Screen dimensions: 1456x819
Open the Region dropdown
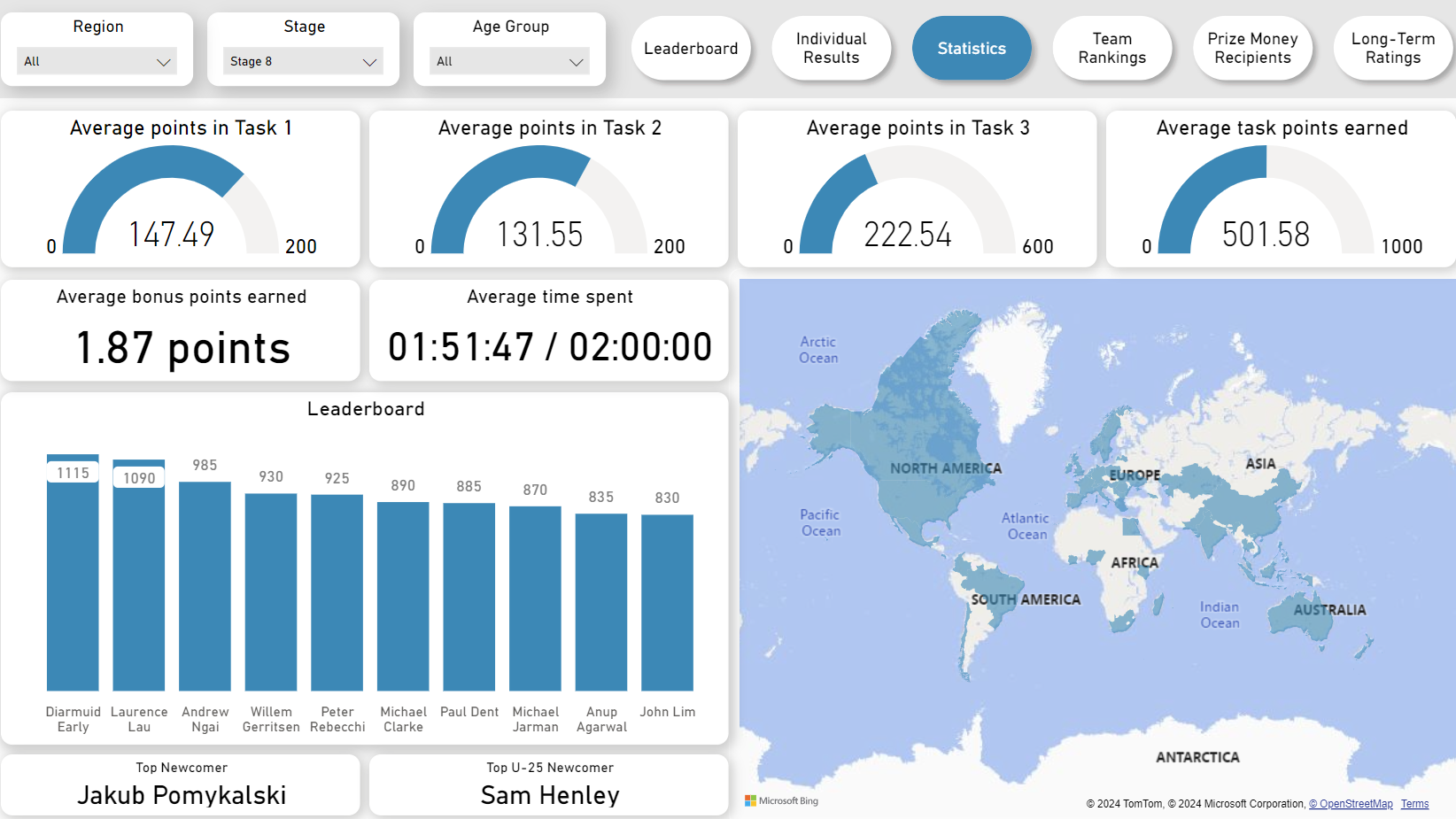pyautogui.click(x=97, y=61)
